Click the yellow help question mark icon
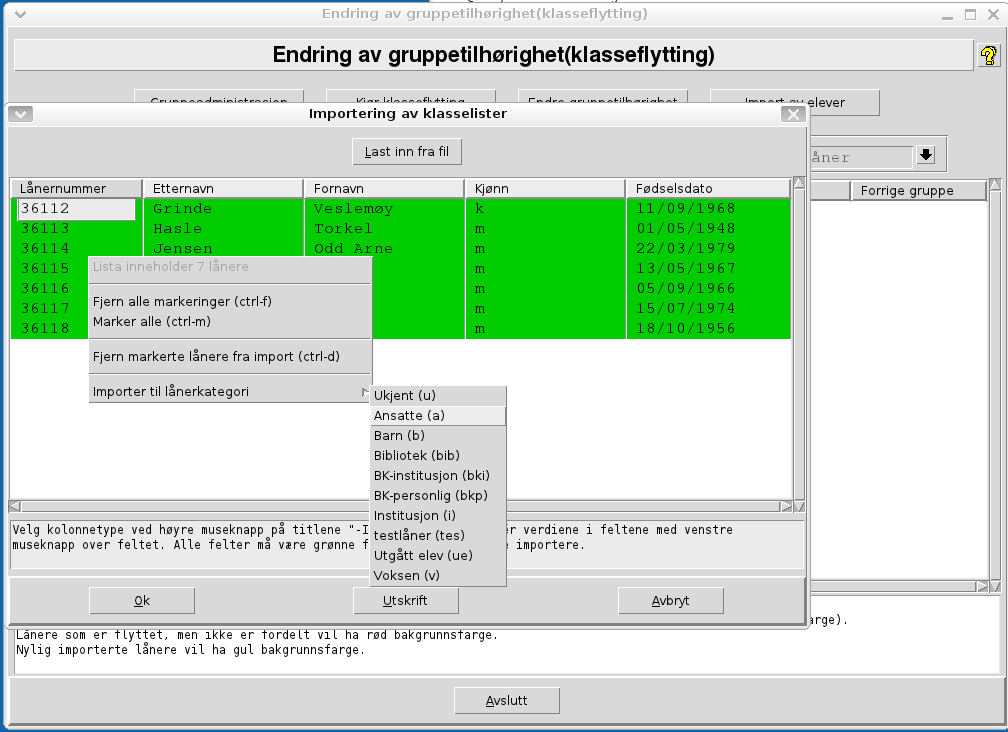Image resolution: width=1008 pixels, height=732 pixels. [x=986, y=56]
